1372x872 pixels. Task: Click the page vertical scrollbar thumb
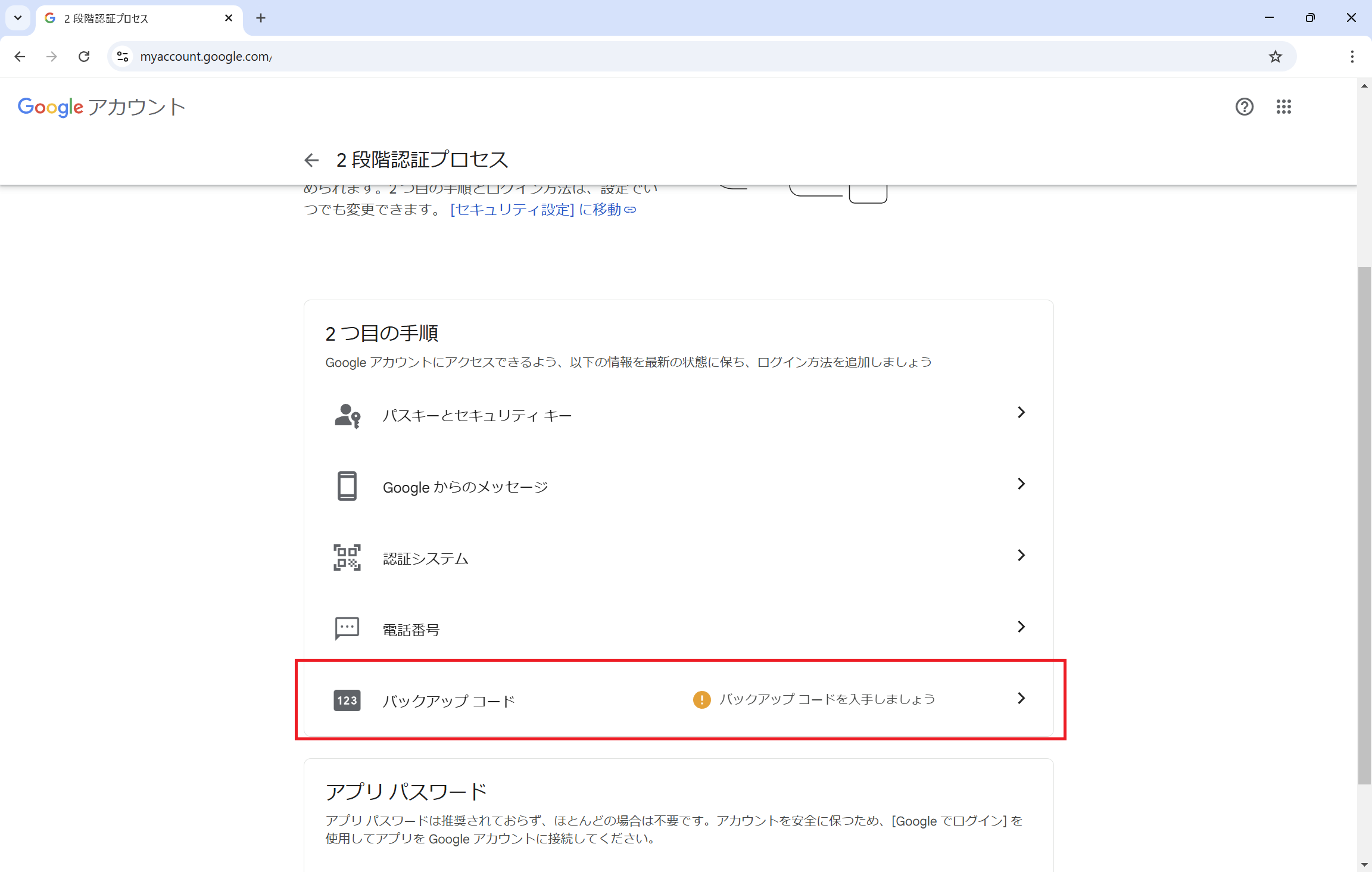pyautogui.click(x=1364, y=524)
